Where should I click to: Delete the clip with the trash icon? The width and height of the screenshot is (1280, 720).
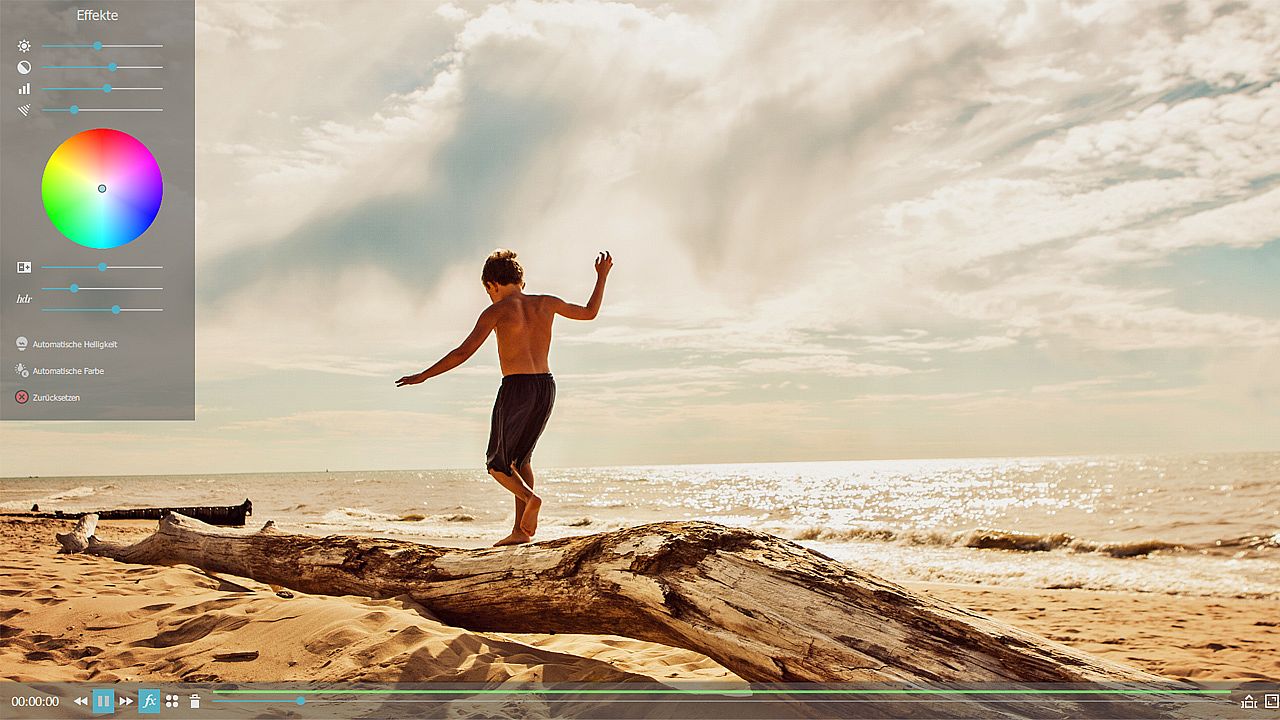(195, 701)
